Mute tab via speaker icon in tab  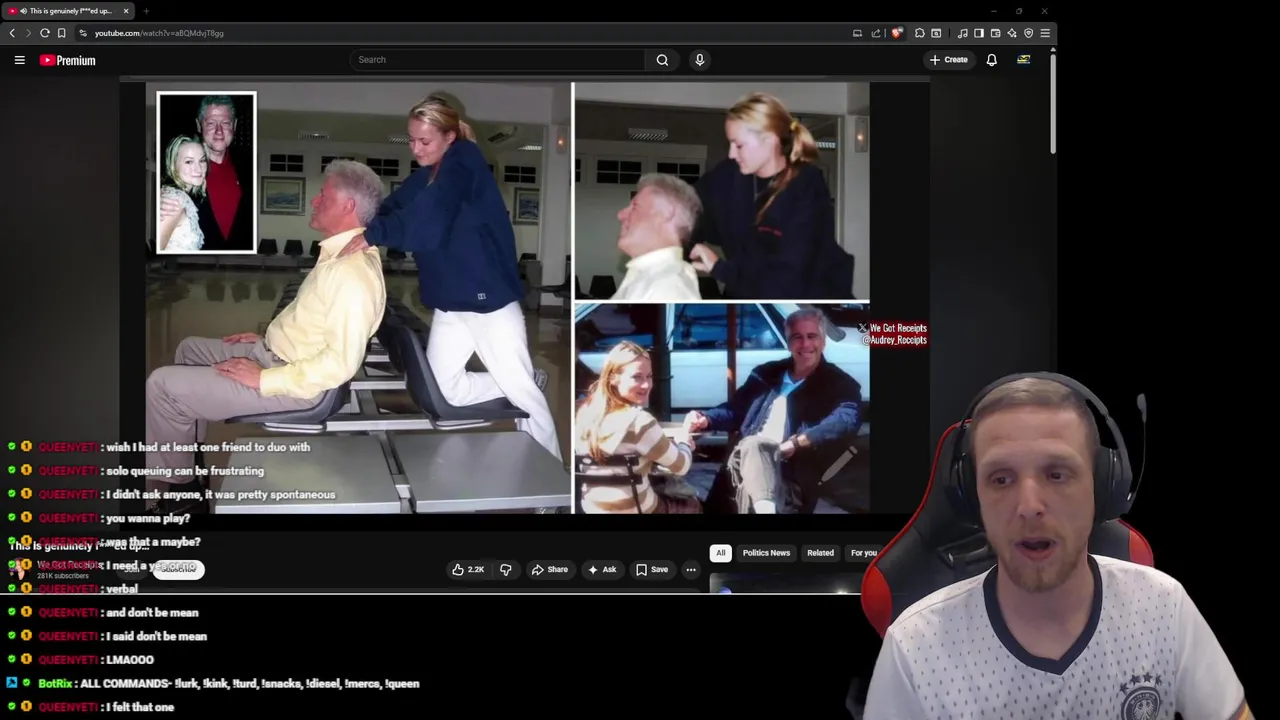[x=23, y=11]
